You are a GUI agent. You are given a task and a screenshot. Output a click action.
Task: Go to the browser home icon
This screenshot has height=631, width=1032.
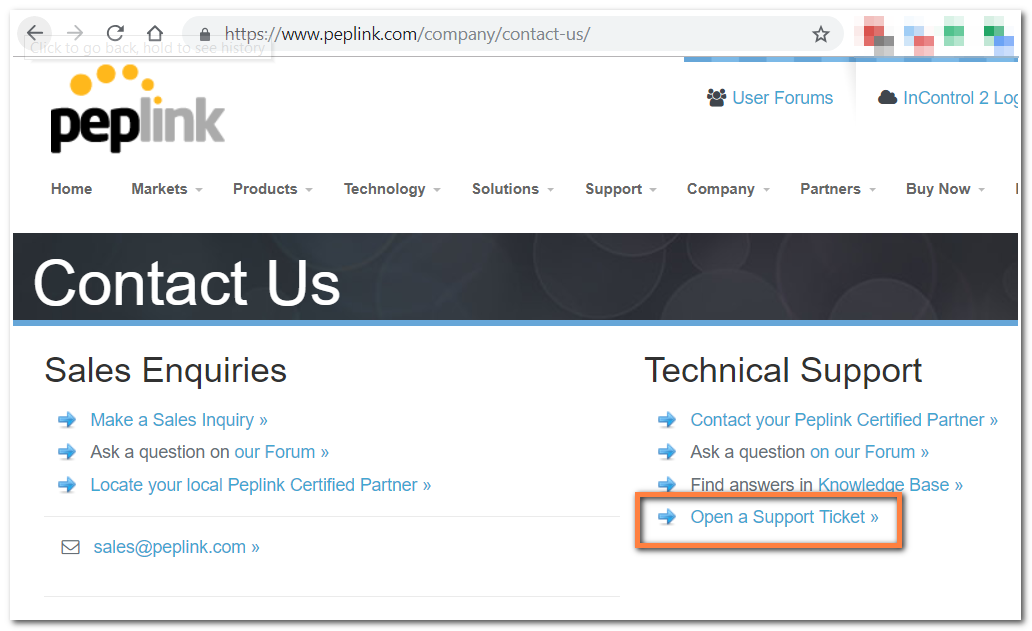pyautogui.click(x=154, y=34)
